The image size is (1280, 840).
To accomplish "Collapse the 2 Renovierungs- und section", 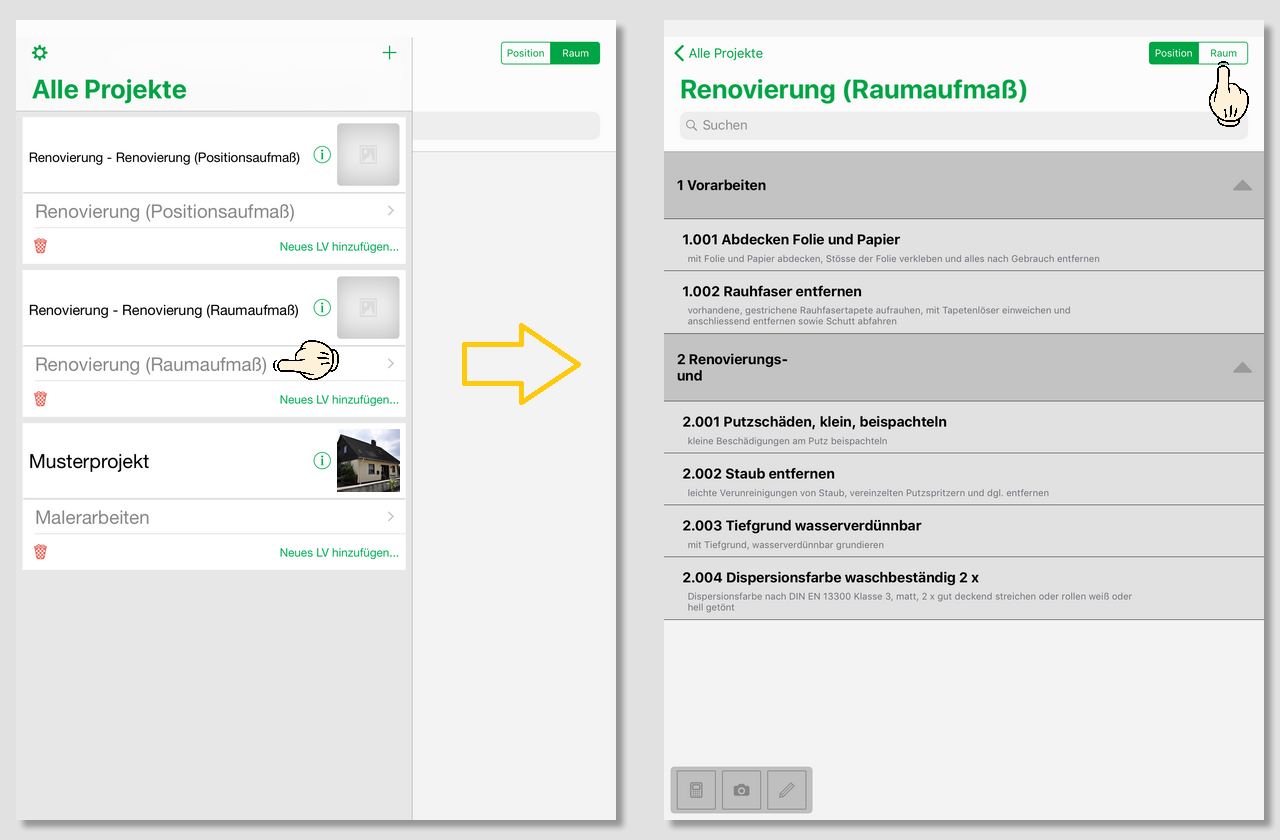I will 1242,367.
